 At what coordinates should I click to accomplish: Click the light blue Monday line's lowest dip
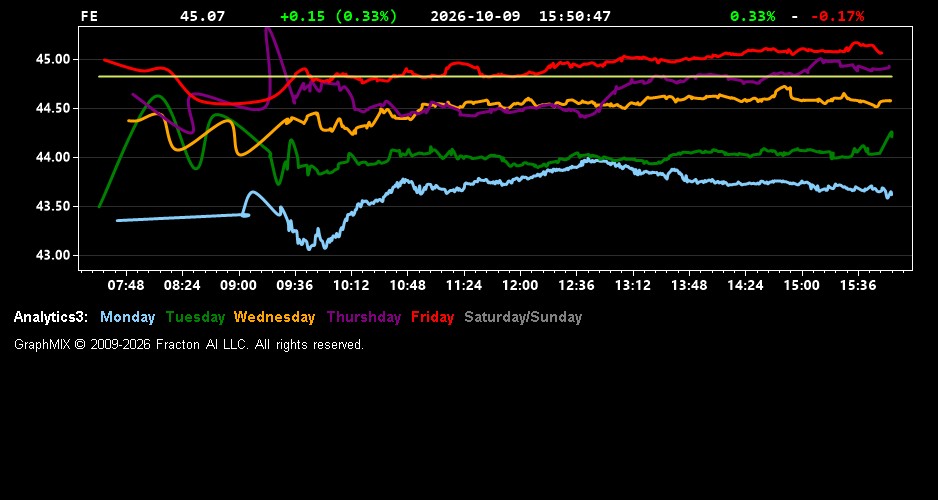point(309,248)
